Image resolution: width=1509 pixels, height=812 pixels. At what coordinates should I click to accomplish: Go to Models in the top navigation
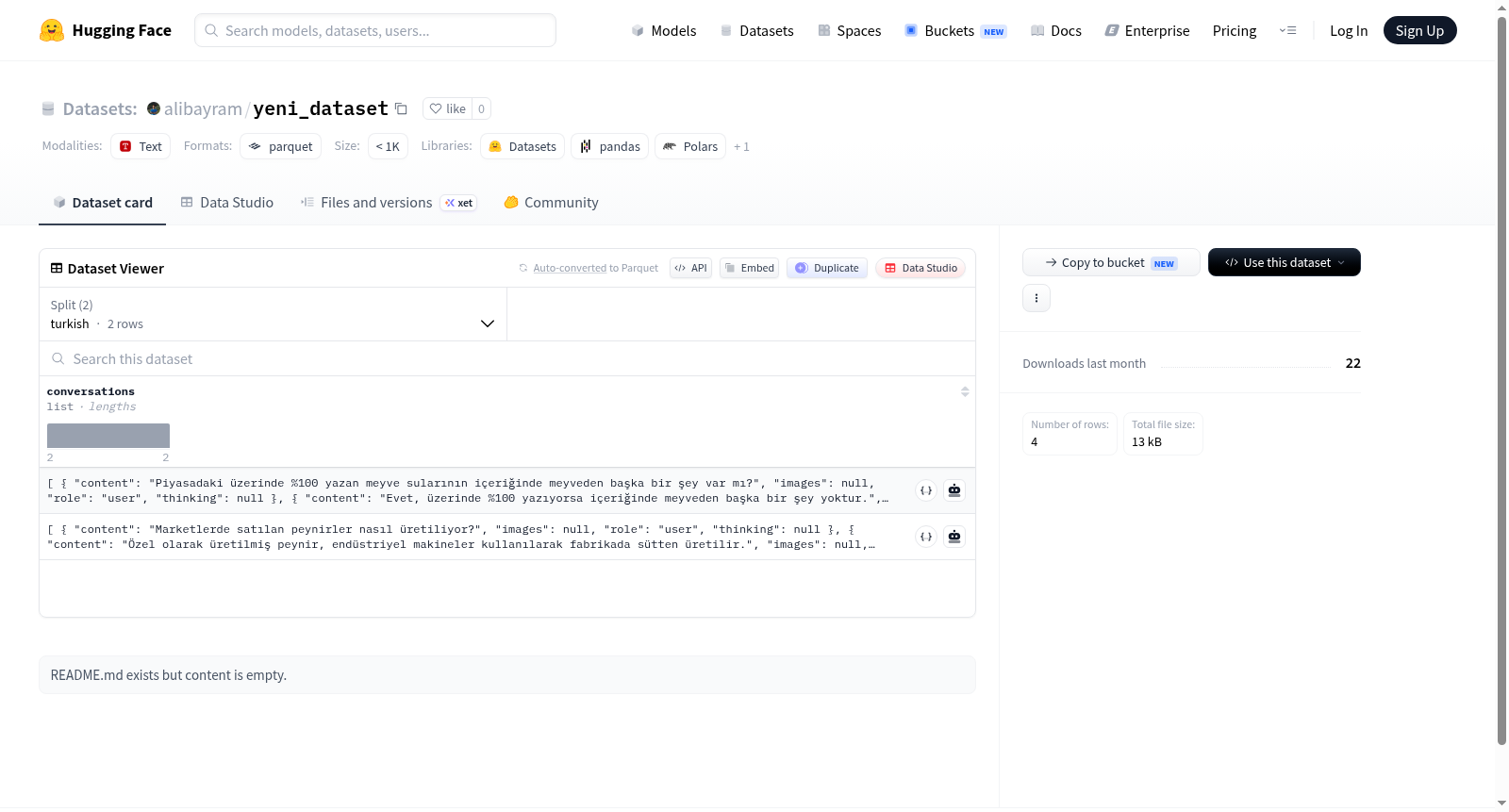click(x=664, y=30)
